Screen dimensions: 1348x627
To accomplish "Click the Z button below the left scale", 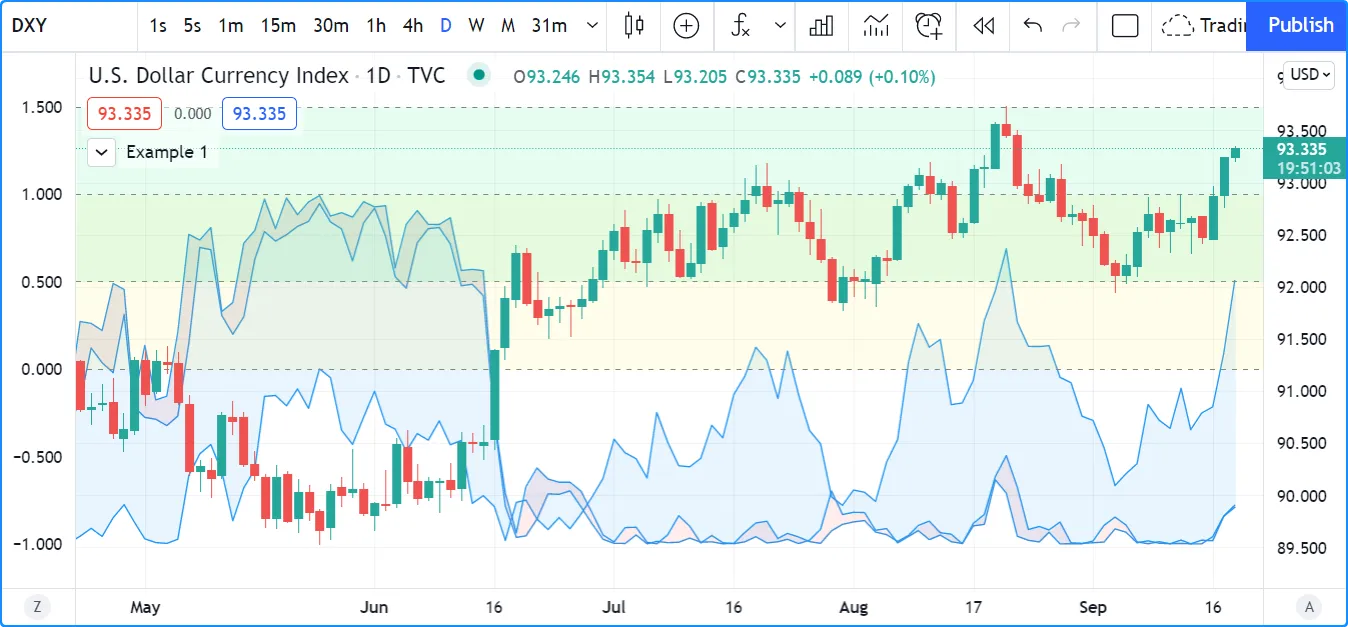I will click(x=37, y=605).
